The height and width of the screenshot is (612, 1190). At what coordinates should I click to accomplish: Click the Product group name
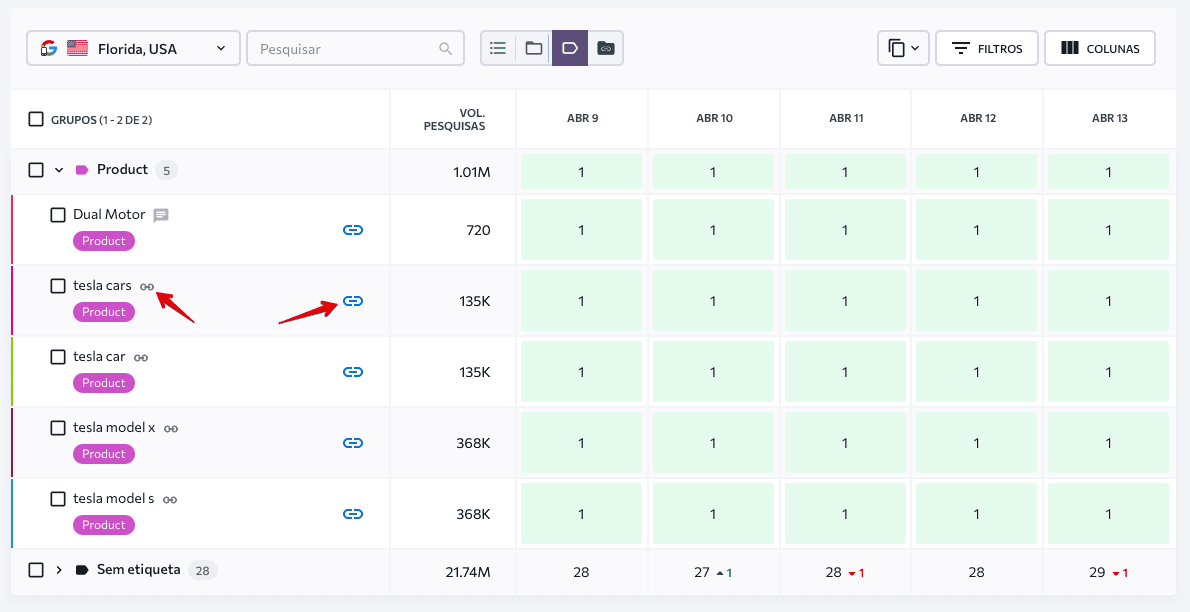coord(122,169)
